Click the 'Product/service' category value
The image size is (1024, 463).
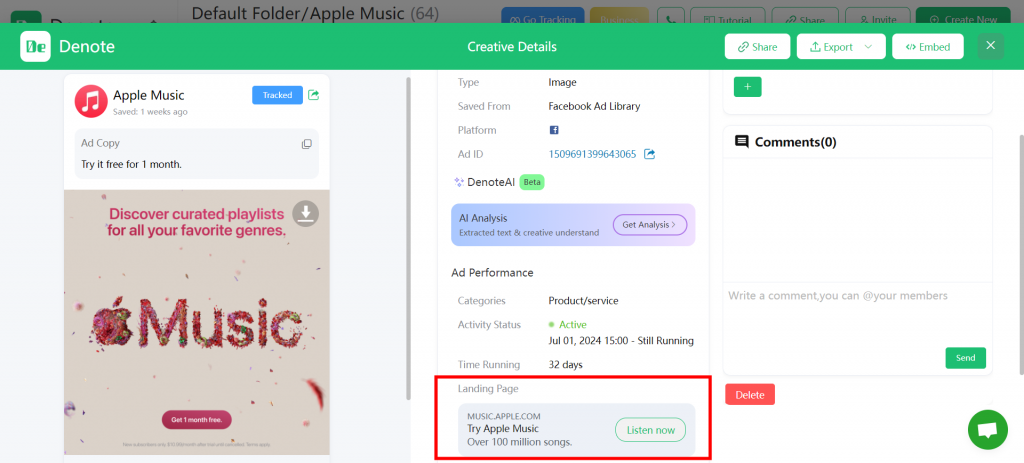pyautogui.click(x=583, y=301)
